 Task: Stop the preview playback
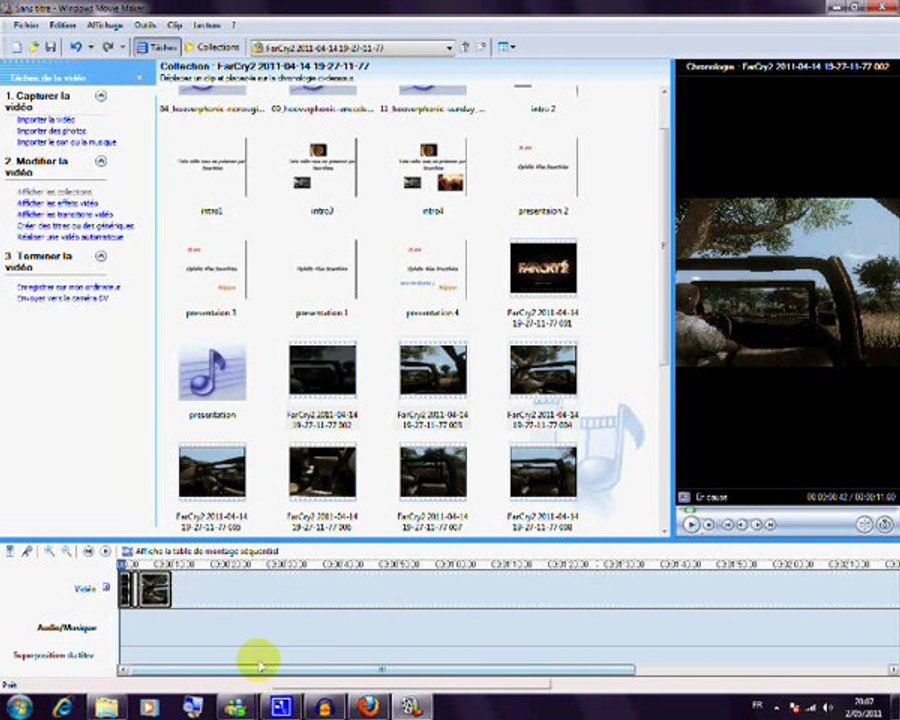coord(709,524)
